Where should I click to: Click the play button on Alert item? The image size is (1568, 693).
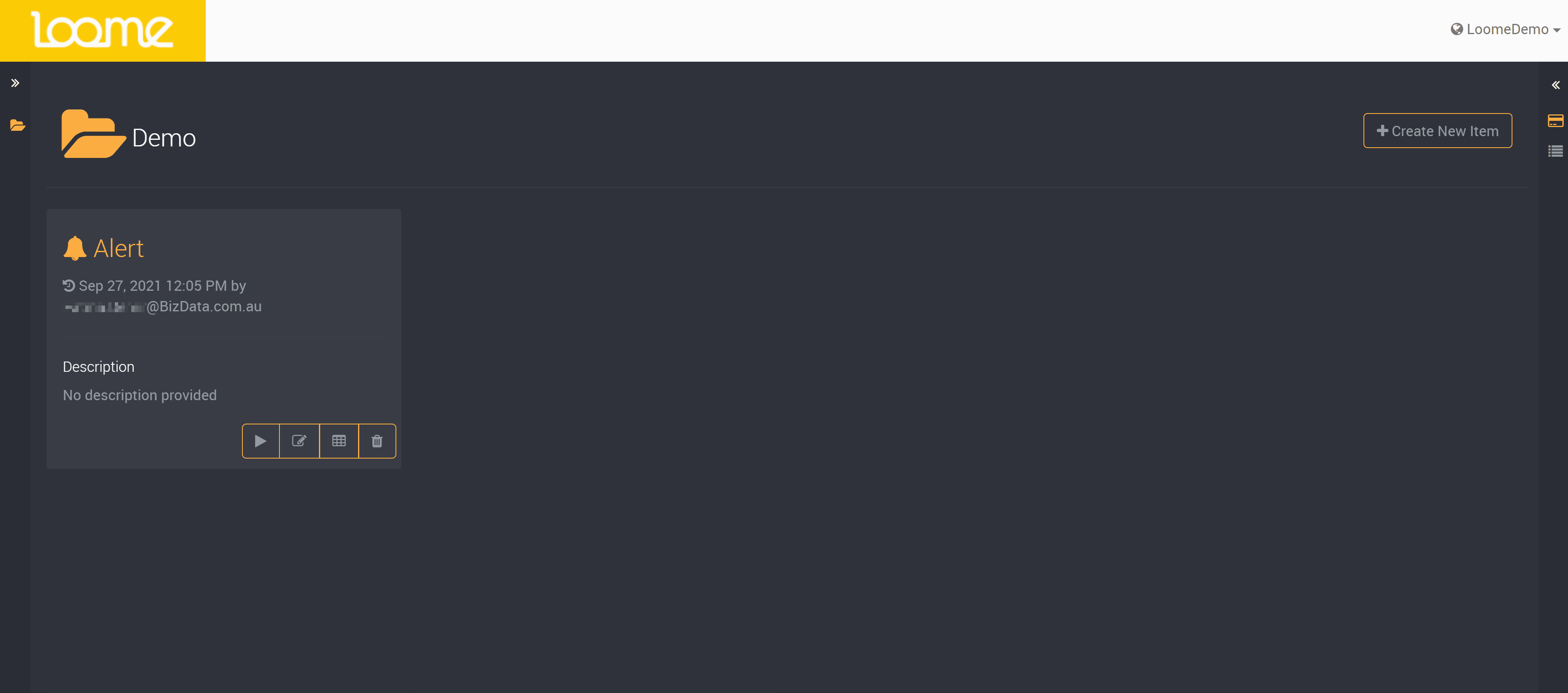point(260,440)
